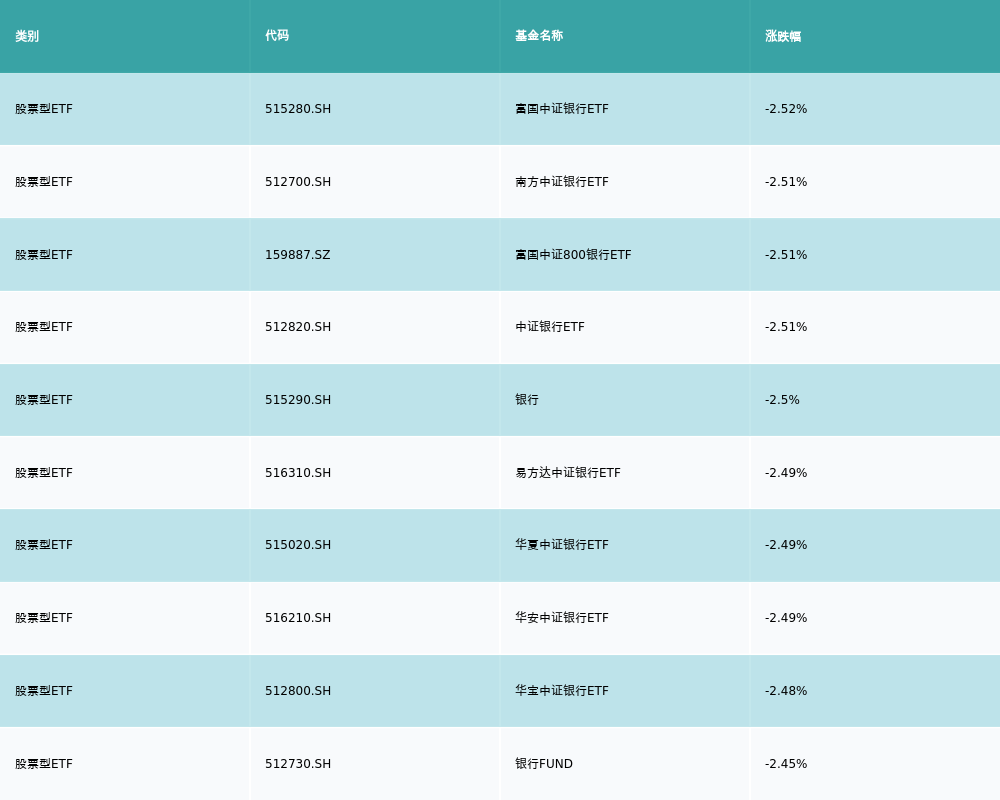The image size is (1000, 800).
Task: Click the 华安中证银行ETF fund name
Action: click(x=562, y=618)
